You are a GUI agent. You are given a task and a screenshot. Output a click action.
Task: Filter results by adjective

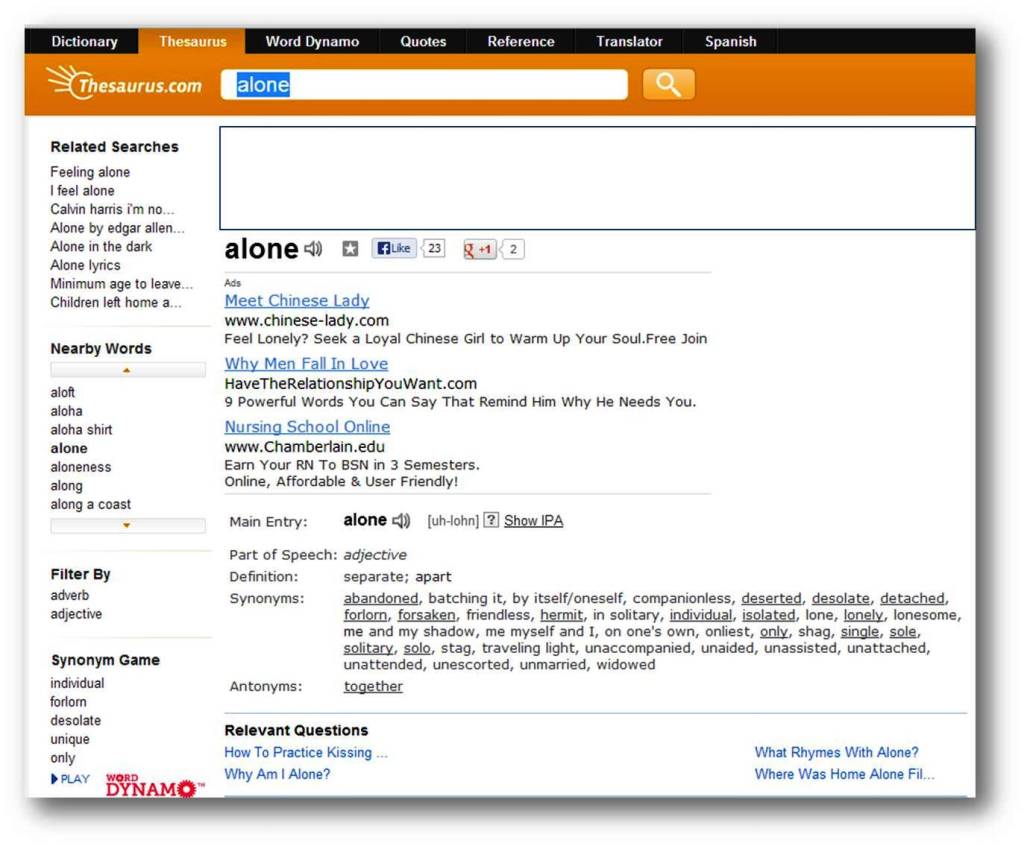click(76, 614)
